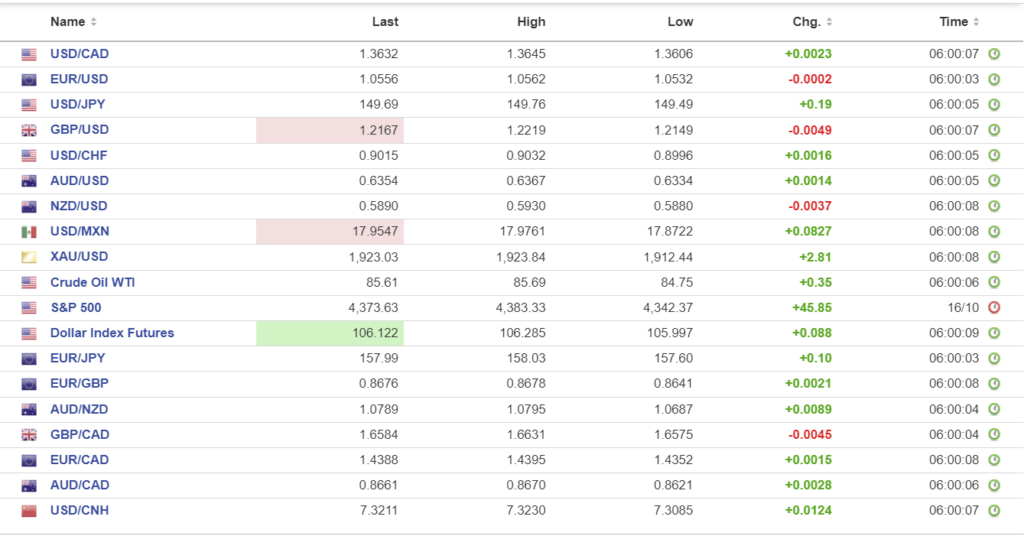Click the gold bar icon beside XAU/USD
This screenshot has width=1024, height=536.
click(x=29, y=257)
